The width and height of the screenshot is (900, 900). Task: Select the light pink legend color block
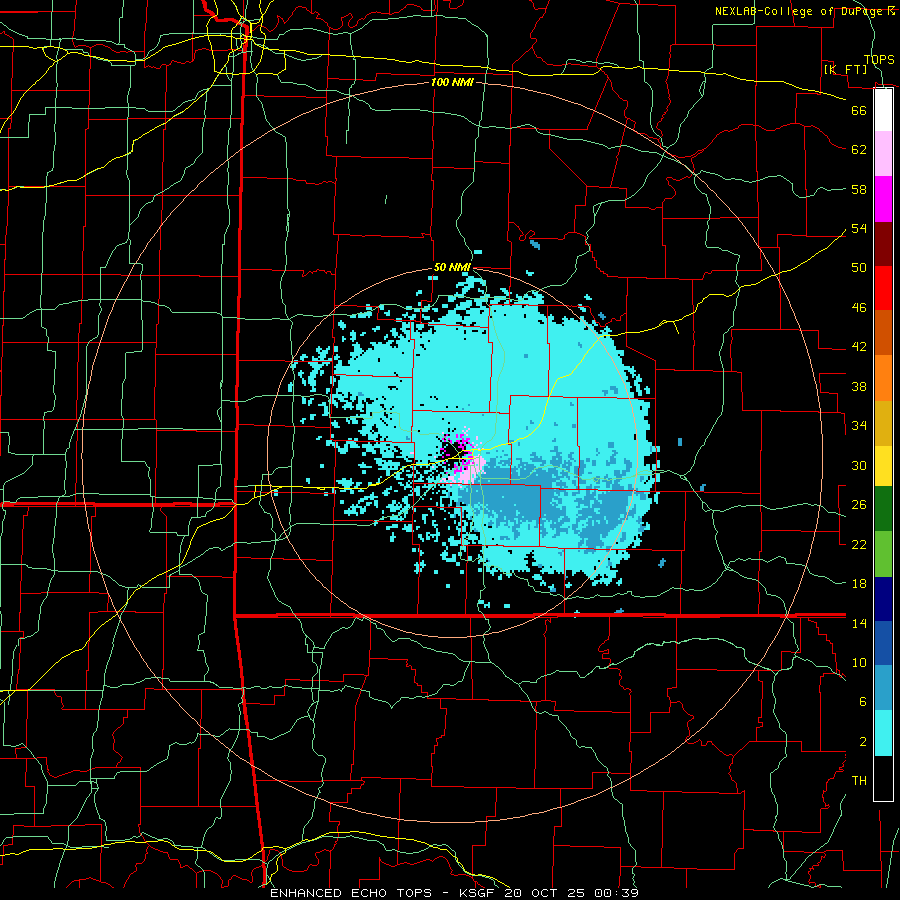pyautogui.click(x=883, y=154)
